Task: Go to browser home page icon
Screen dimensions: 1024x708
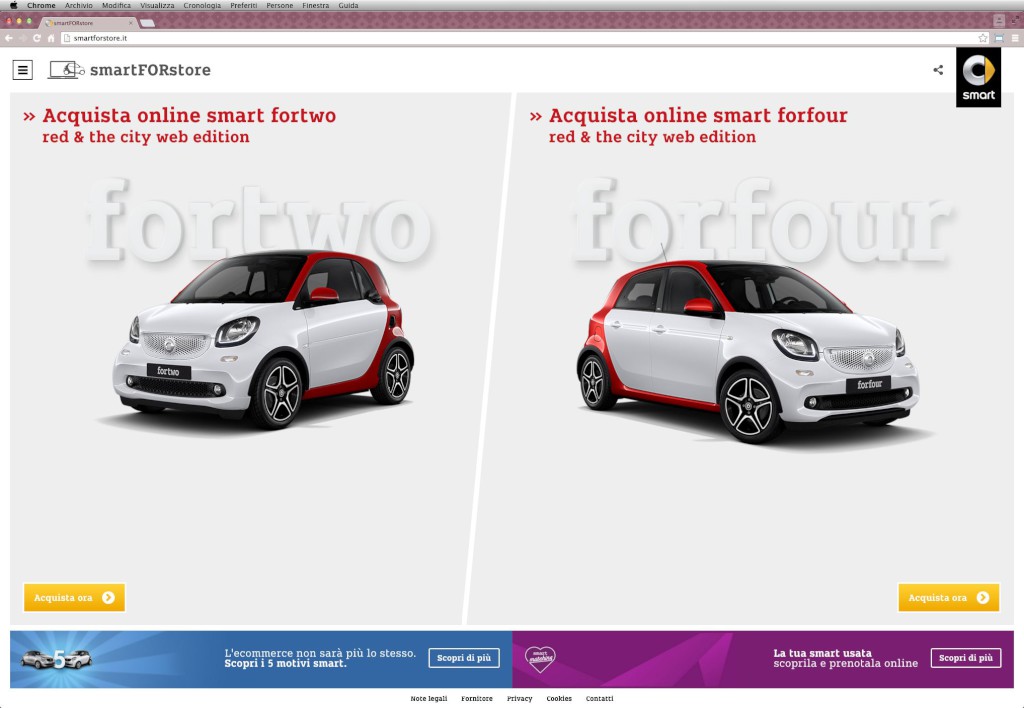Action: 51,38
